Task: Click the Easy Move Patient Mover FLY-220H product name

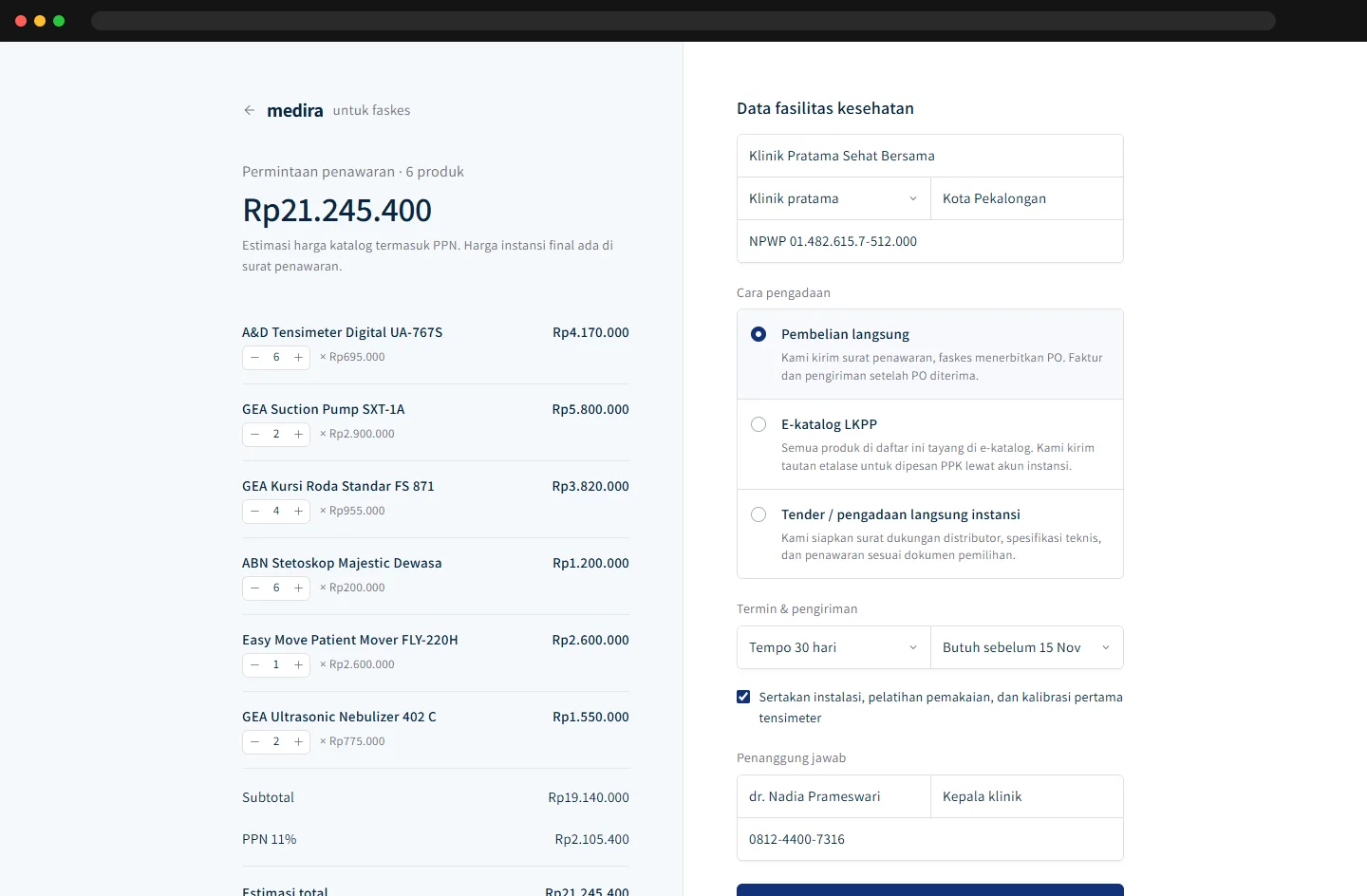Action: click(x=350, y=640)
